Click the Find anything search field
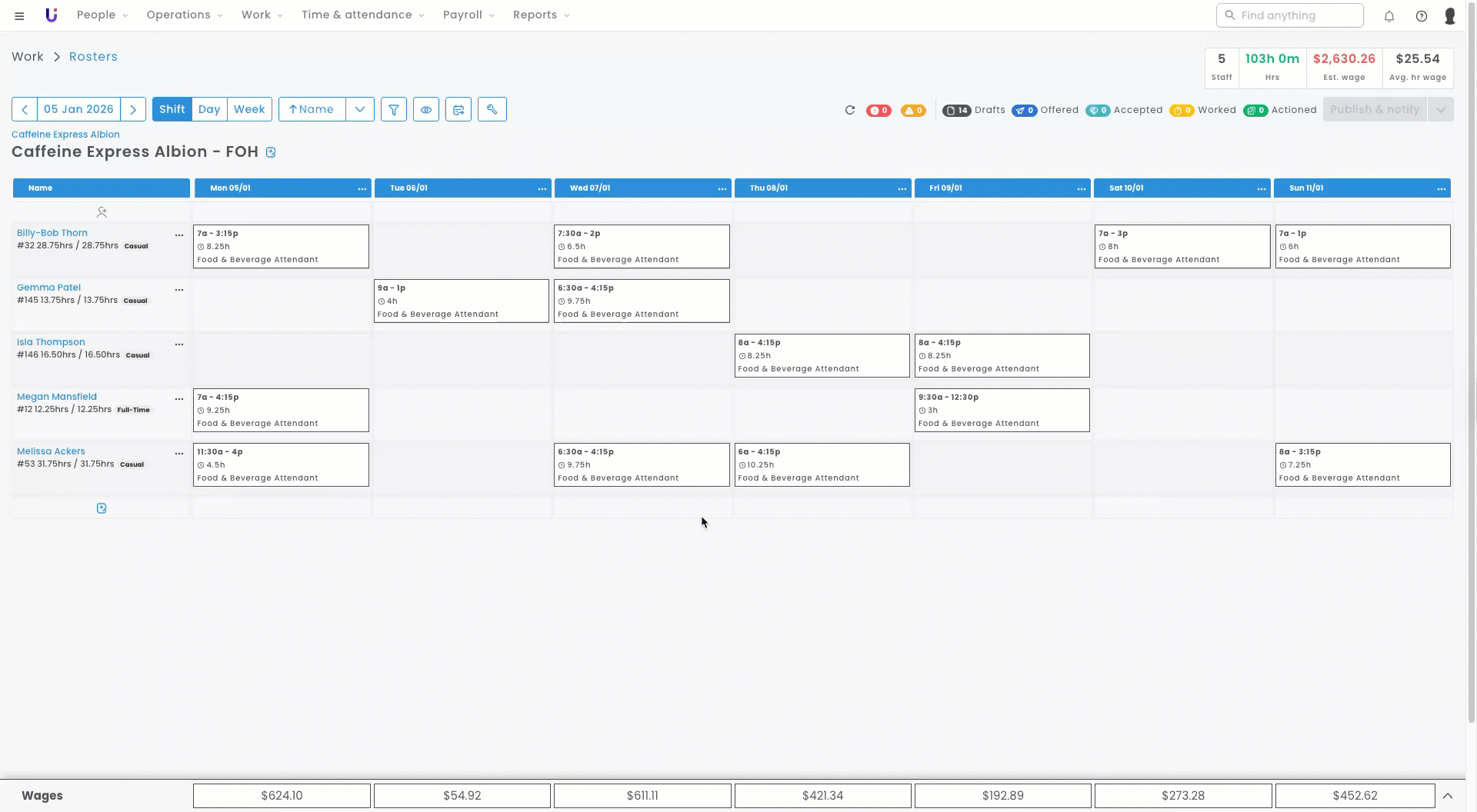1477x812 pixels. 1290,15
